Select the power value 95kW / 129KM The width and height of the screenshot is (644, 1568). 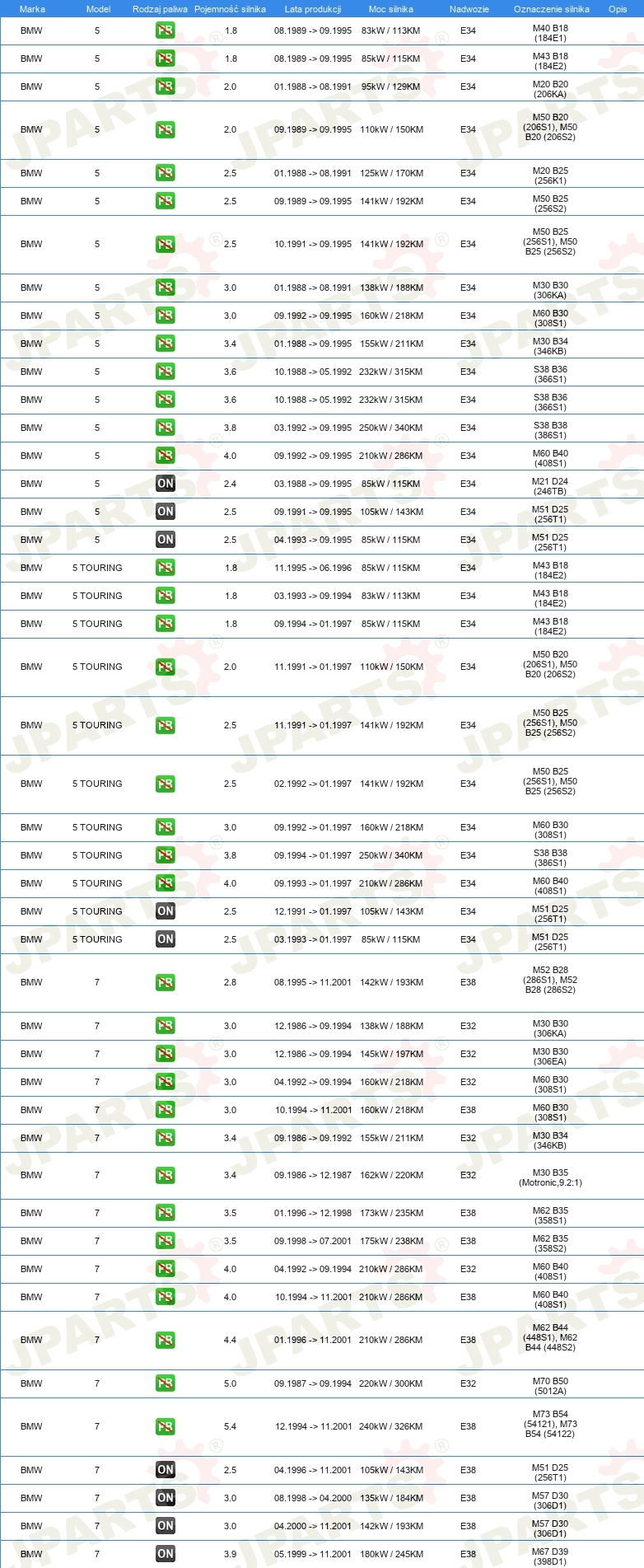(x=390, y=87)
